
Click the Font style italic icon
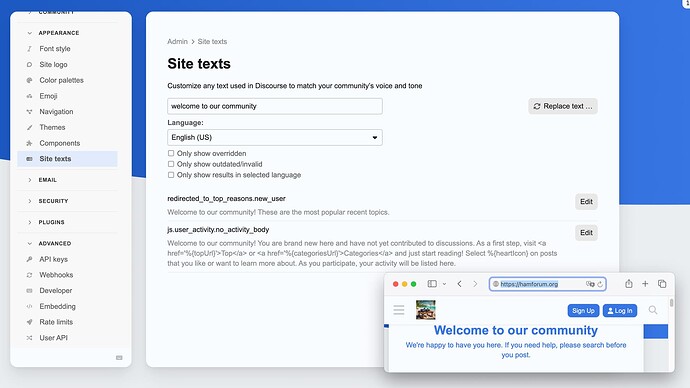29,49
